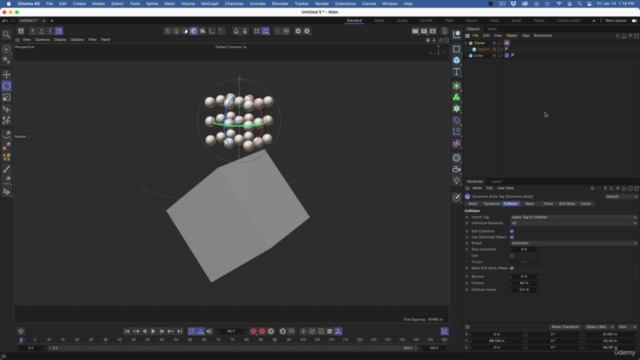Toggle Cube visibility dots in Object Manager
The image size is (640, 360).
coord(498,56)
